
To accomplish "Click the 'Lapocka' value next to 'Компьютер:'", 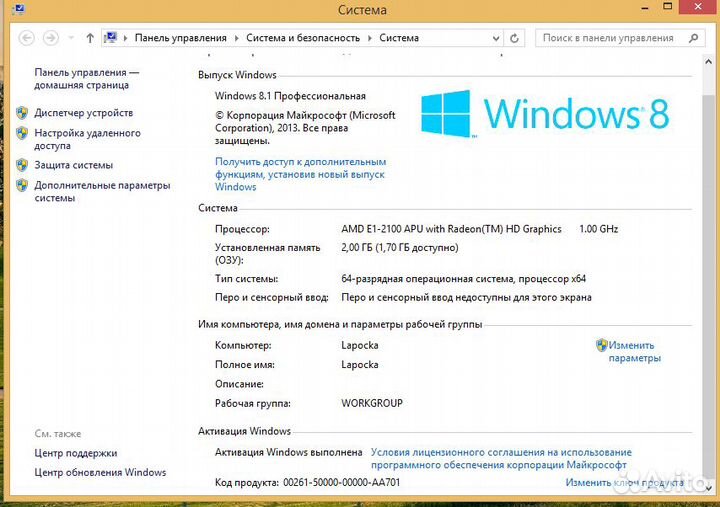I will (x=360, y=345).
